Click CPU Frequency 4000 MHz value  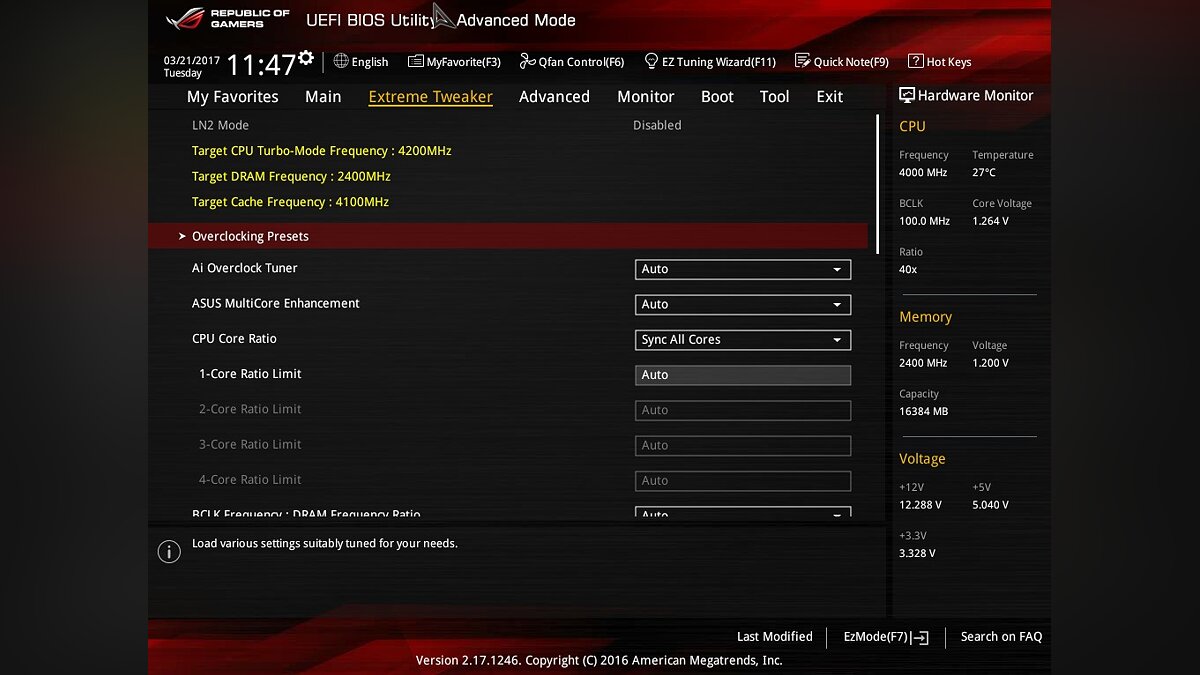pos(923,173)
